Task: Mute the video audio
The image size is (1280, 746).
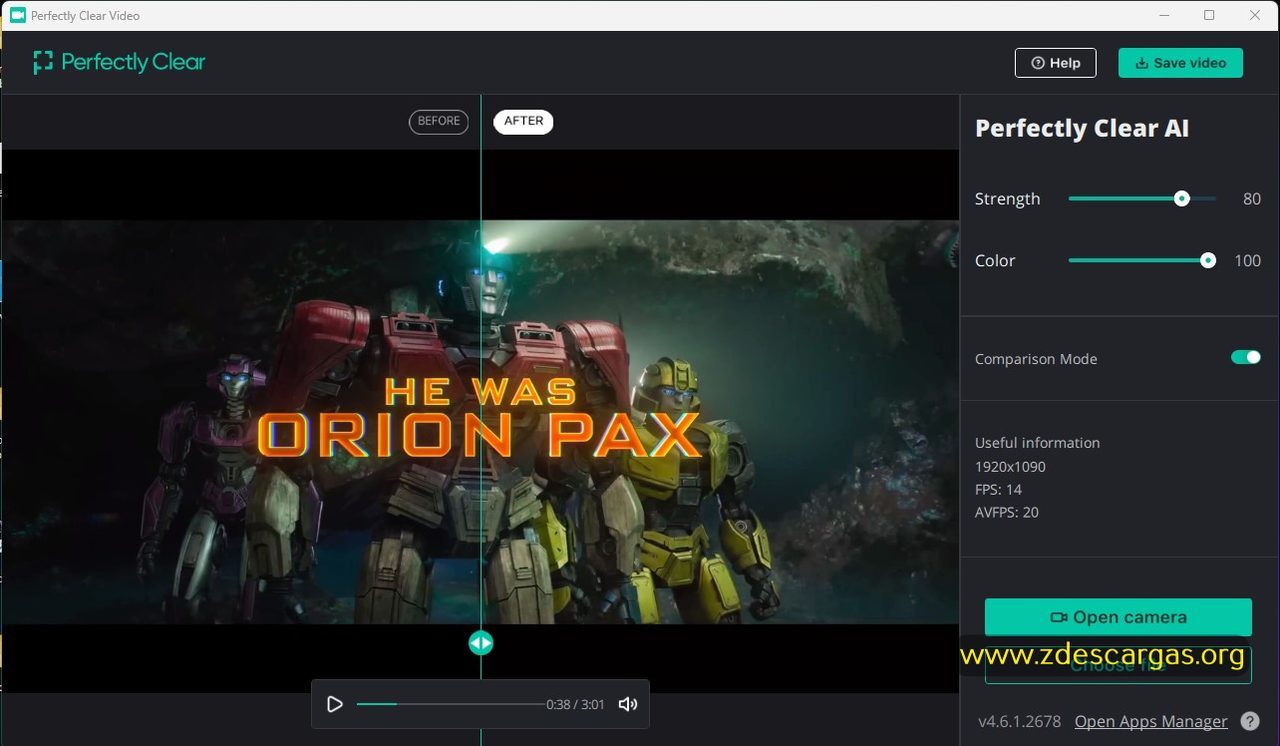Action: click(x=628, y=704)
